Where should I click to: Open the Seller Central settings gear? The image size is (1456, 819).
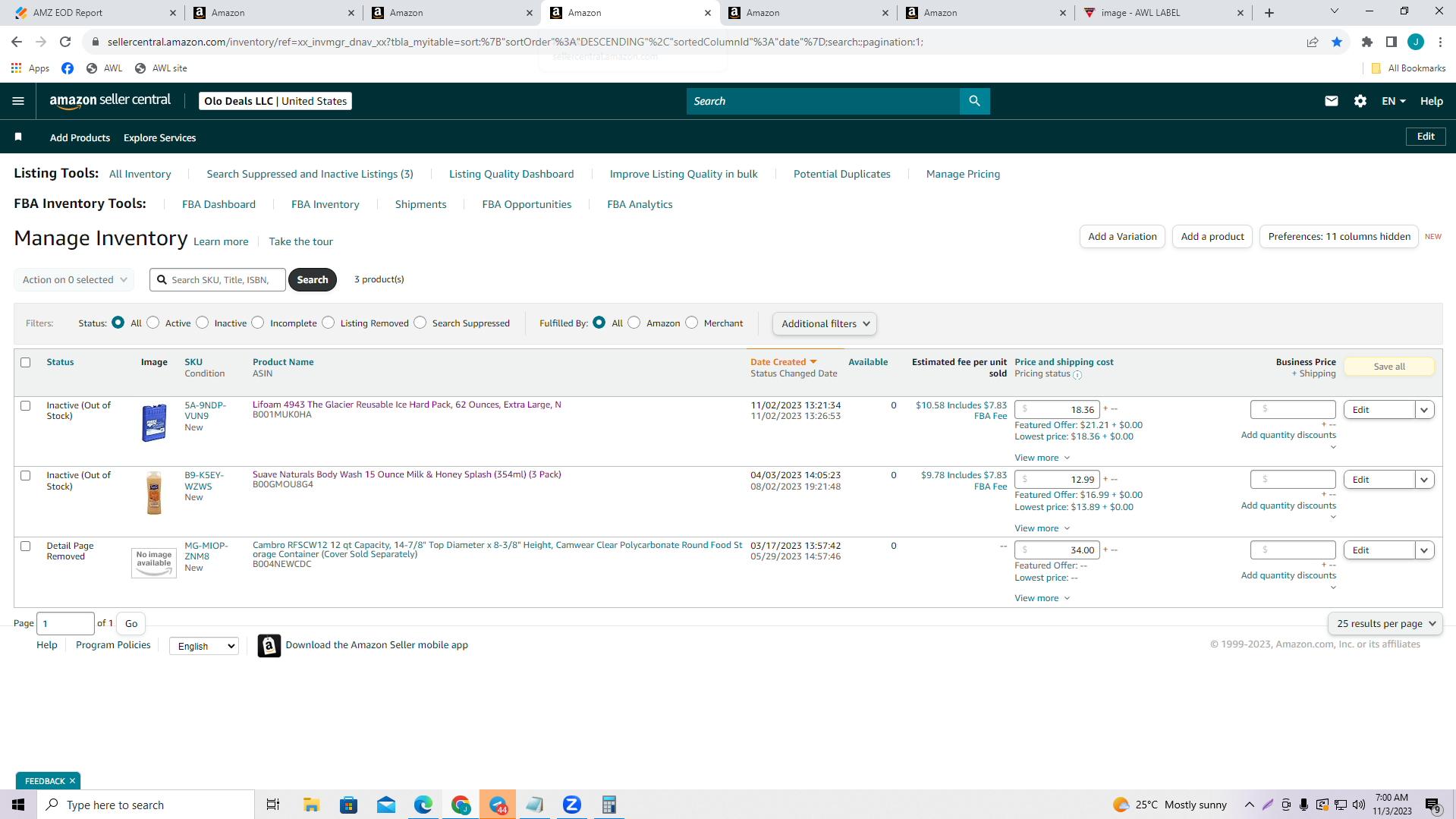pos(1360,101)
